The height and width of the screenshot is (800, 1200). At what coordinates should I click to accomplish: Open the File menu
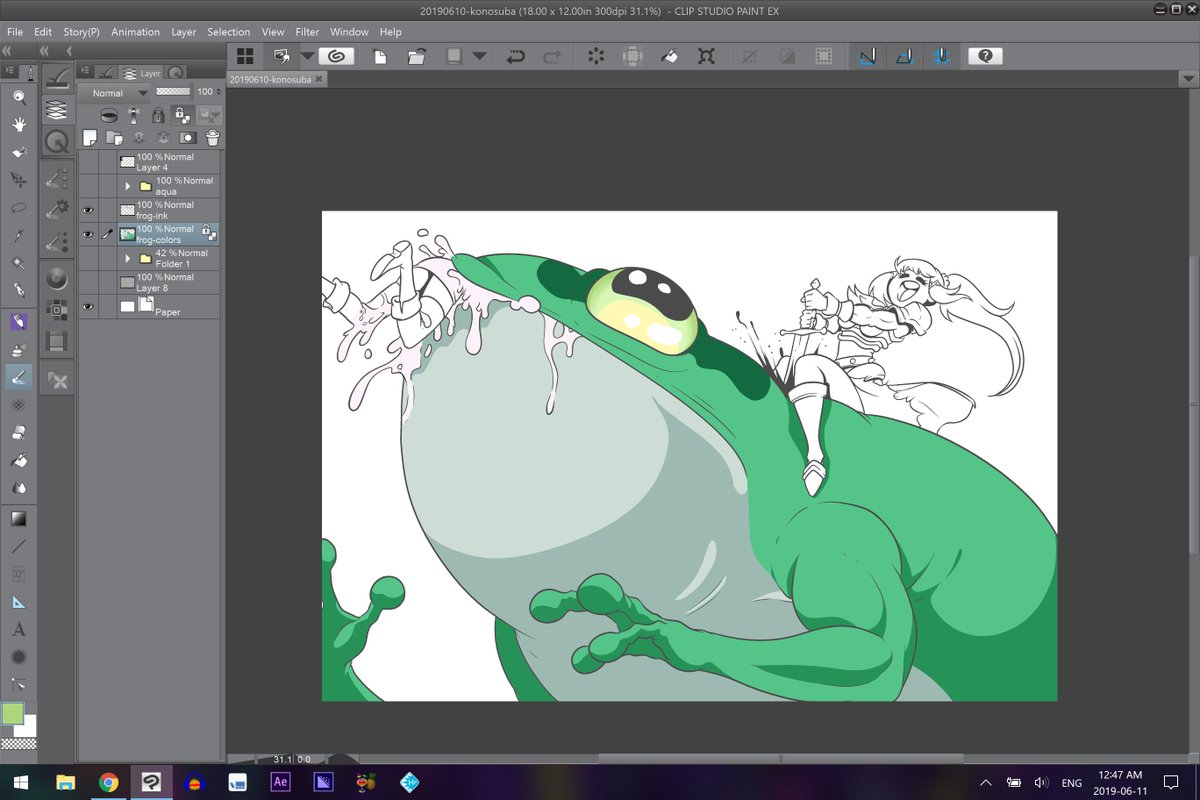tap(14, 32)
